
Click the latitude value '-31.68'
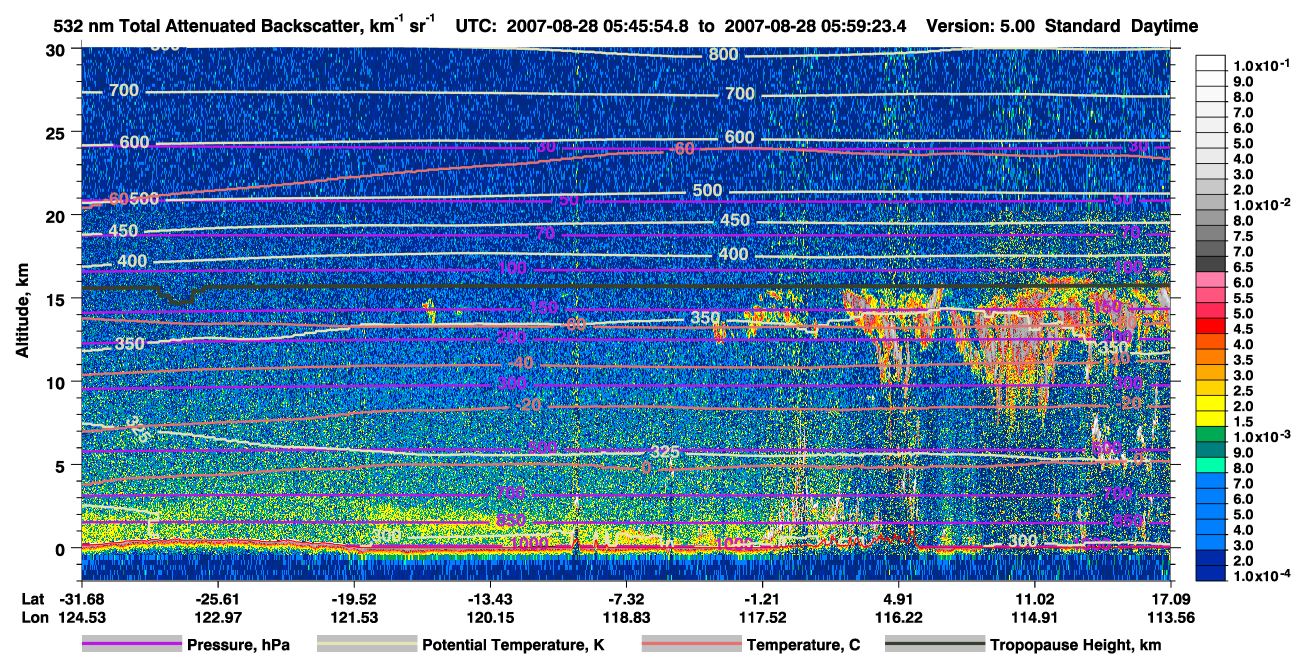click(82, 598)
